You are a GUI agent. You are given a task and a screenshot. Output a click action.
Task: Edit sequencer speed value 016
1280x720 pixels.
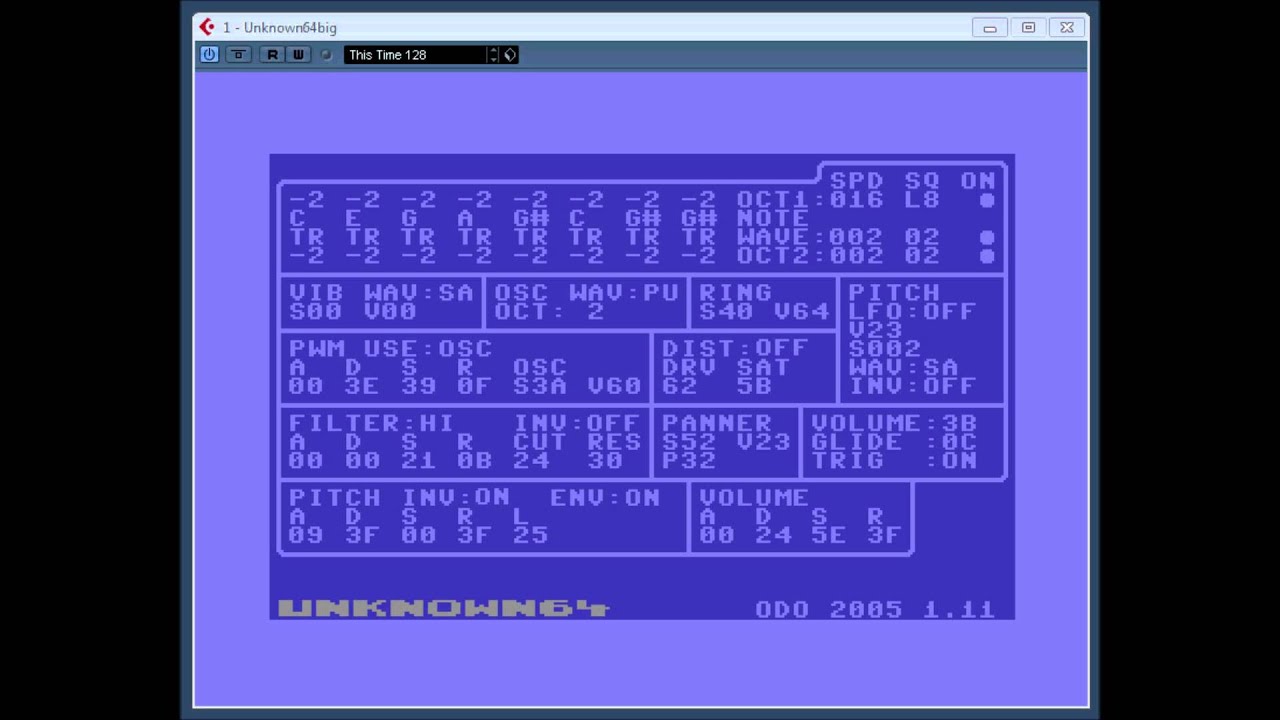coord(856,200)
